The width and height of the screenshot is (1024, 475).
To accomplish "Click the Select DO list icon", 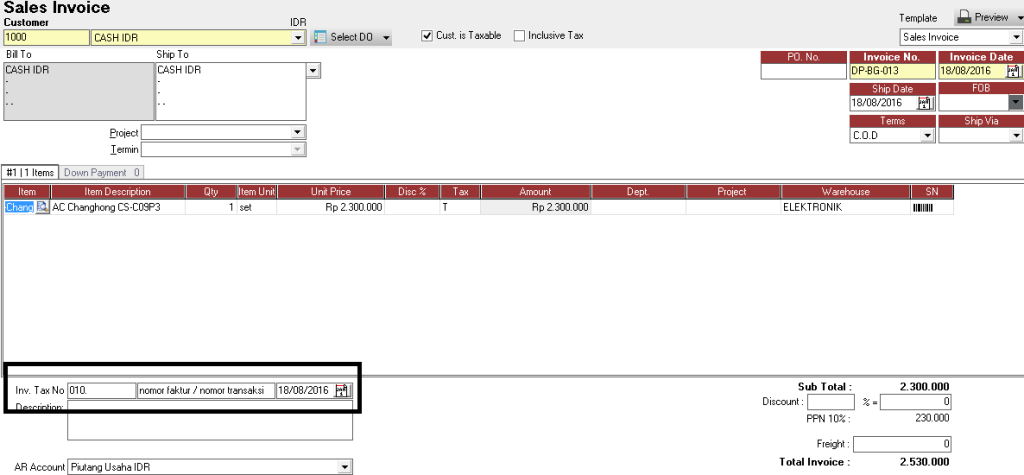I will coord(320,37).
